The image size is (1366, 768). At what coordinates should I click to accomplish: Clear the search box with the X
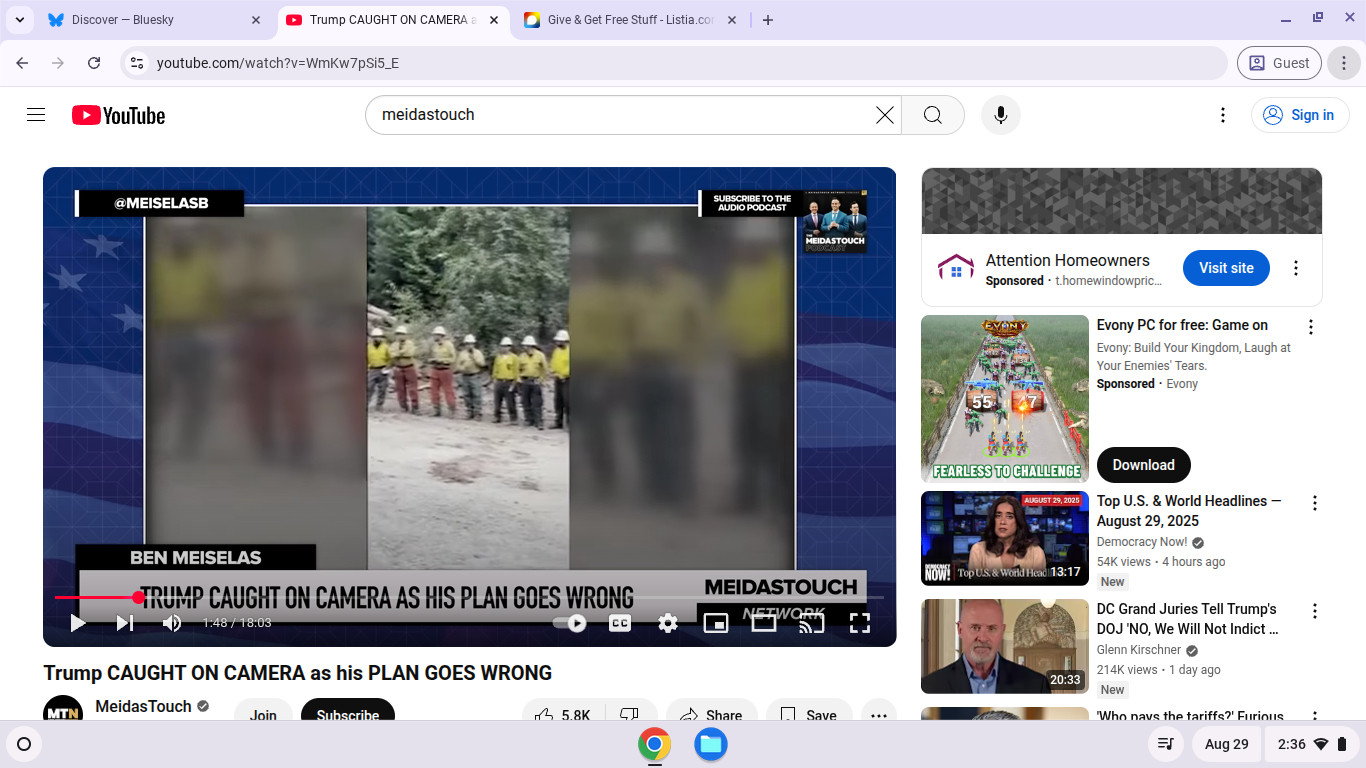[x=884, y=115]
